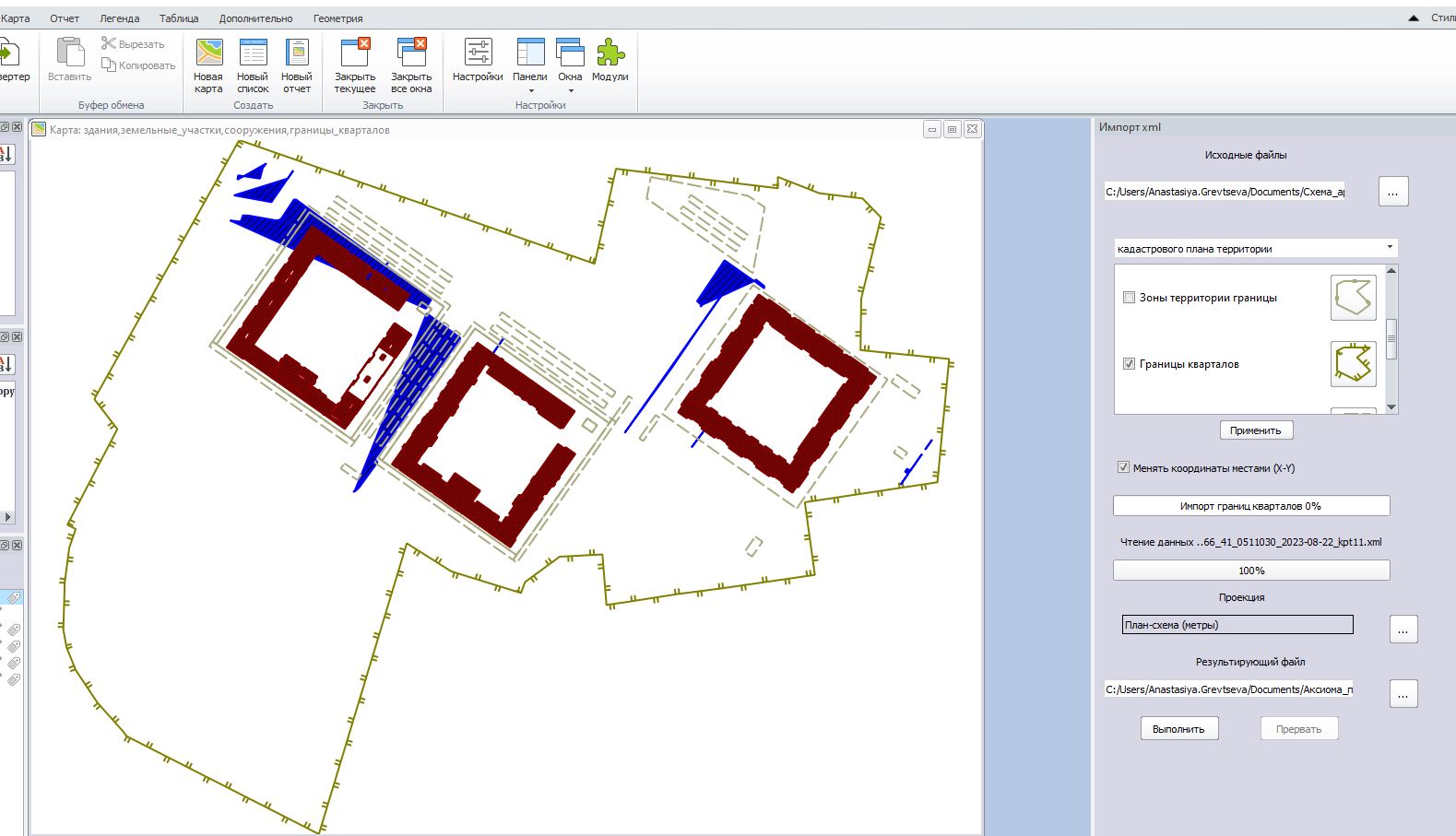Click the Выполнить button
The height and width of the screenshot is (836, 1456).
[1178, 729]
